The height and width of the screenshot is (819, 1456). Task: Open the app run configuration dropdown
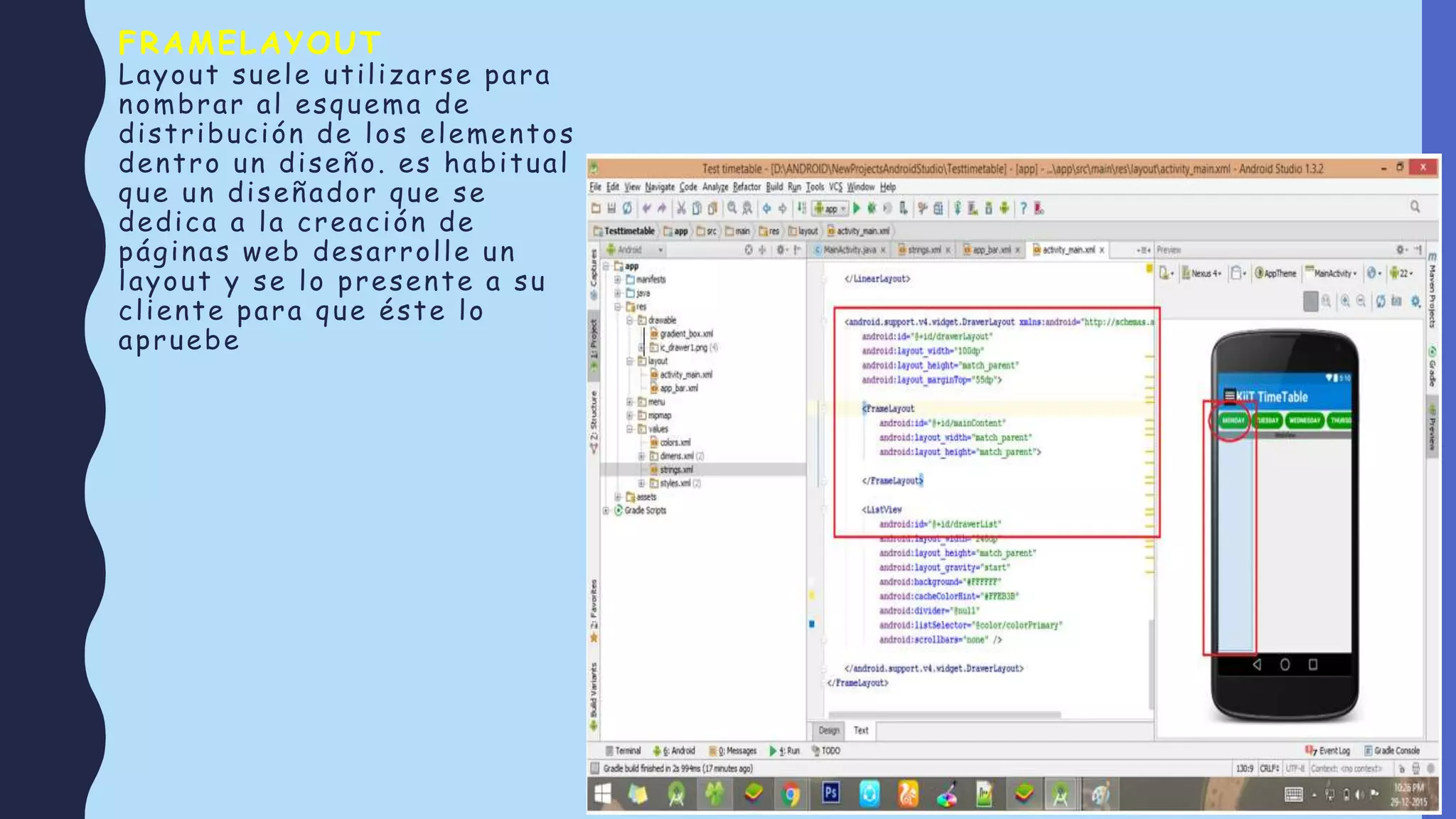[830, 208]
